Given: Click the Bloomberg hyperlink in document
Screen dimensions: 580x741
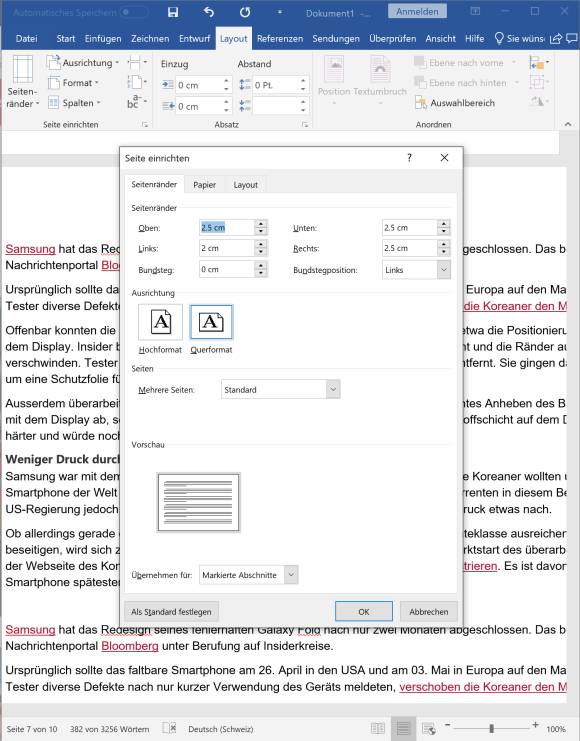Looking at the screenshot, I should 130,646.
